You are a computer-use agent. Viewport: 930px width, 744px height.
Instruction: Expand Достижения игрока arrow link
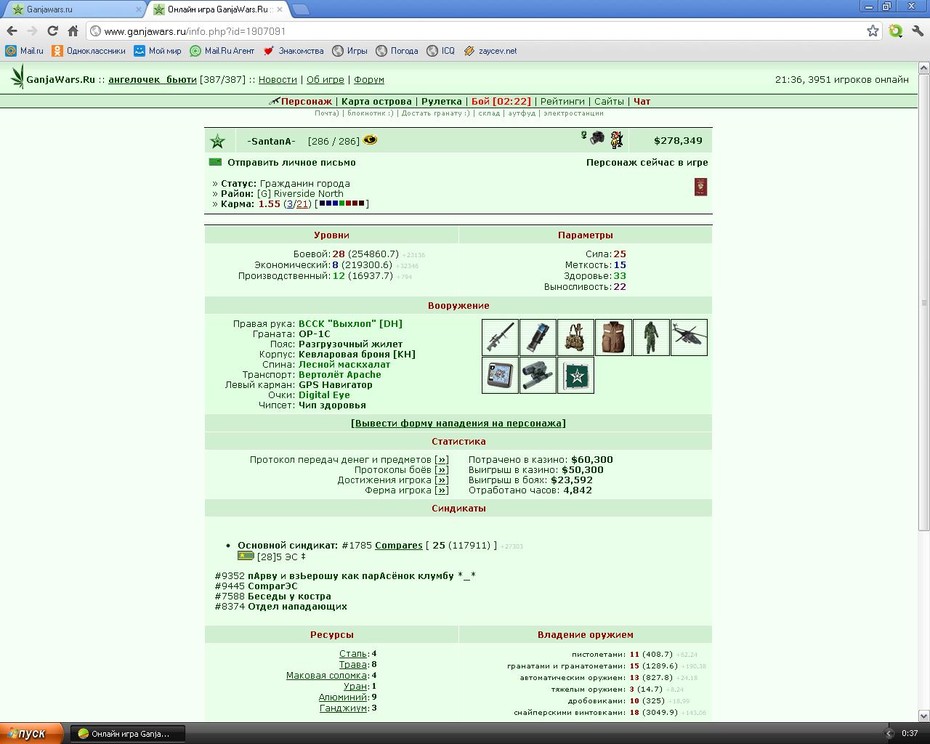[442, 480]
